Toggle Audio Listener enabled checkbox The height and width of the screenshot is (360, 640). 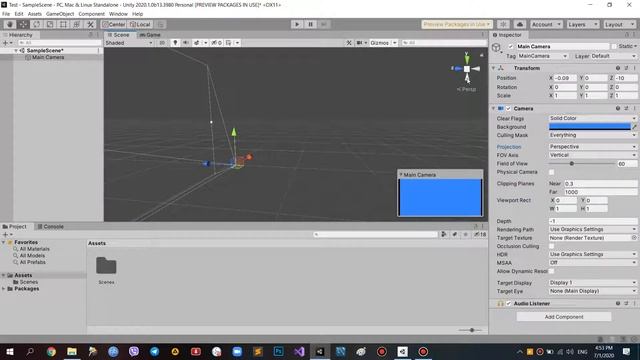[x=509, y=304]
